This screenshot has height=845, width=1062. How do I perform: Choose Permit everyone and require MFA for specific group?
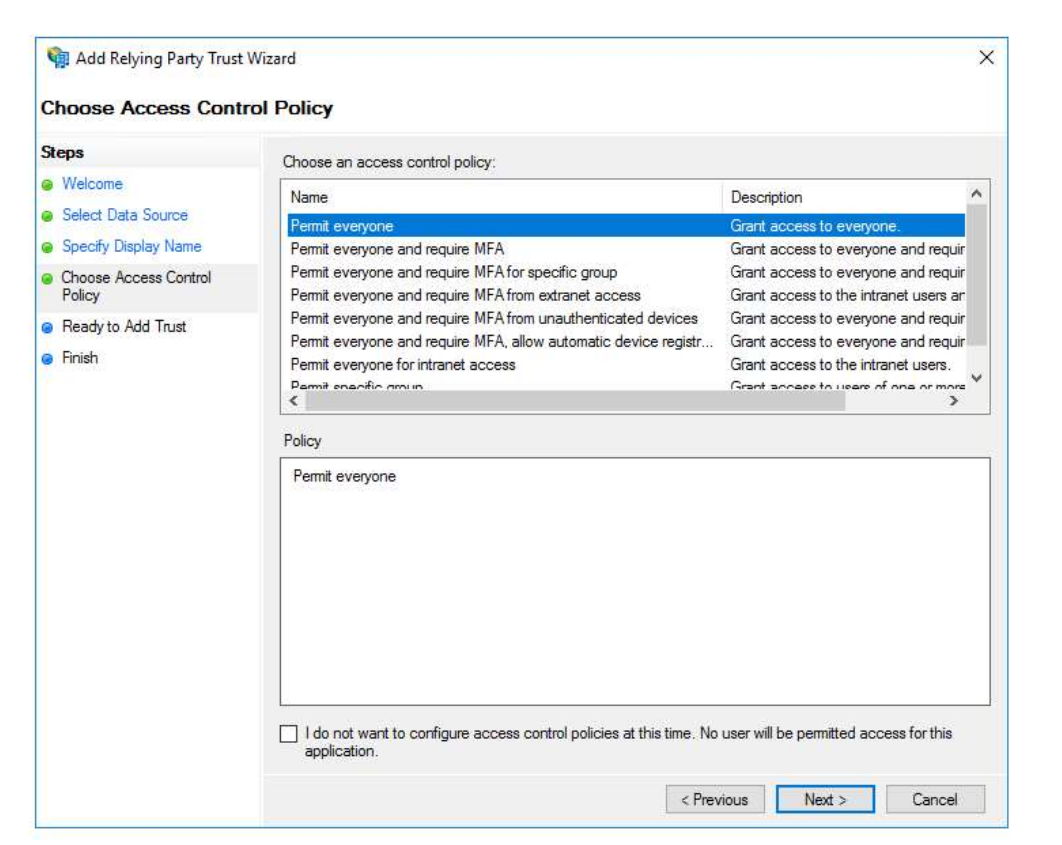(452, 272)
